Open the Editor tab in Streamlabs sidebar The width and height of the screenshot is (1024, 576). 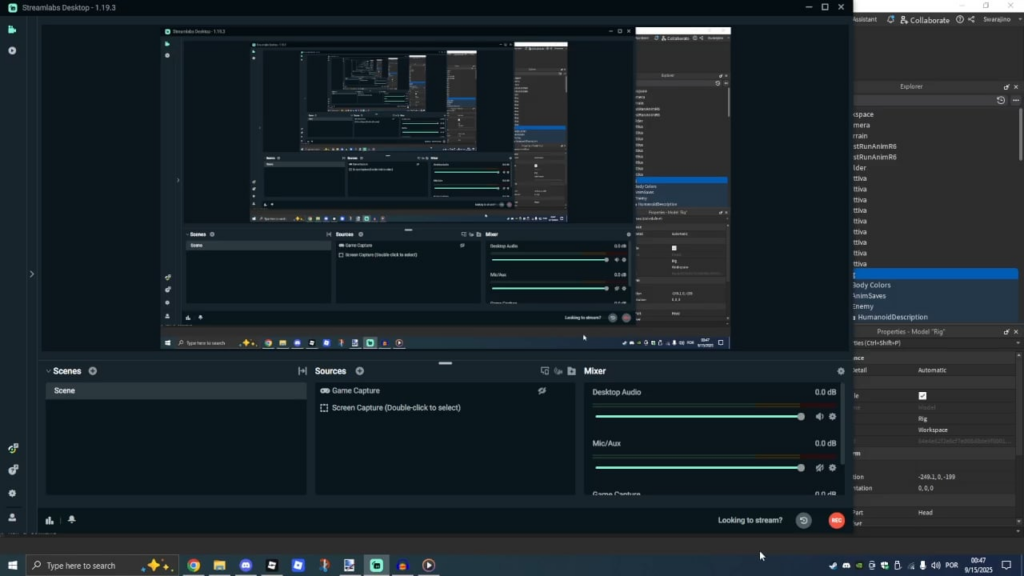12,29
